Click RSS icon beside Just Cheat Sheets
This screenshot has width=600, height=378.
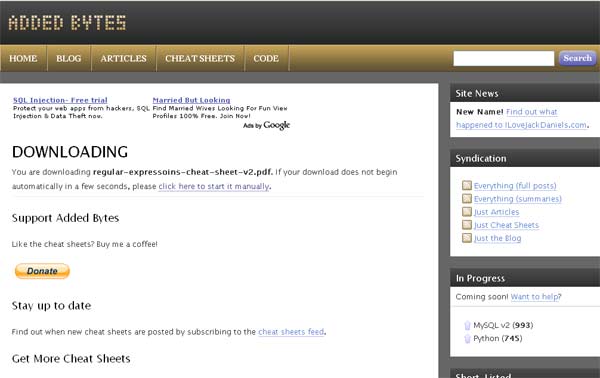pyautogui.click(x=467, y=225)
